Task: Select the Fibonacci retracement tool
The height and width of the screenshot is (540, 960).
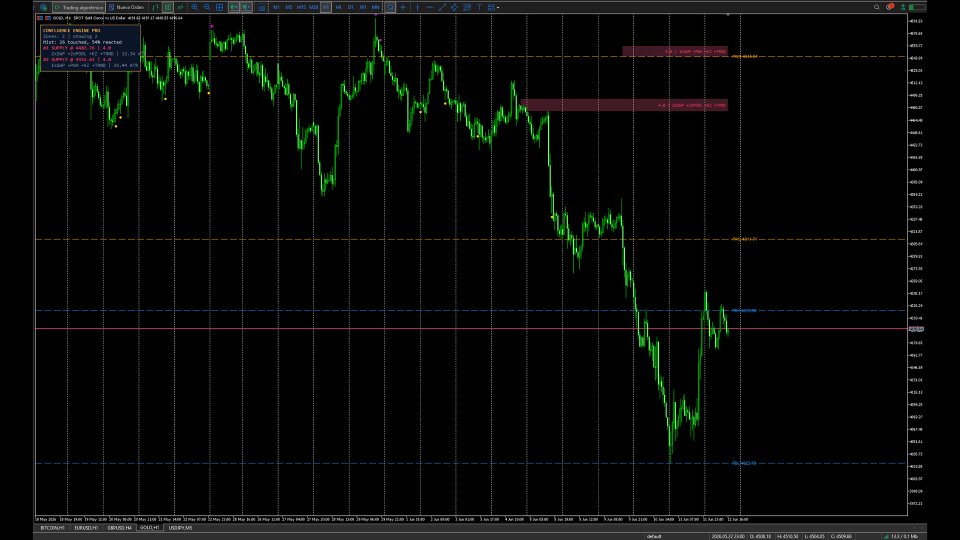Action: pos(467,7)
